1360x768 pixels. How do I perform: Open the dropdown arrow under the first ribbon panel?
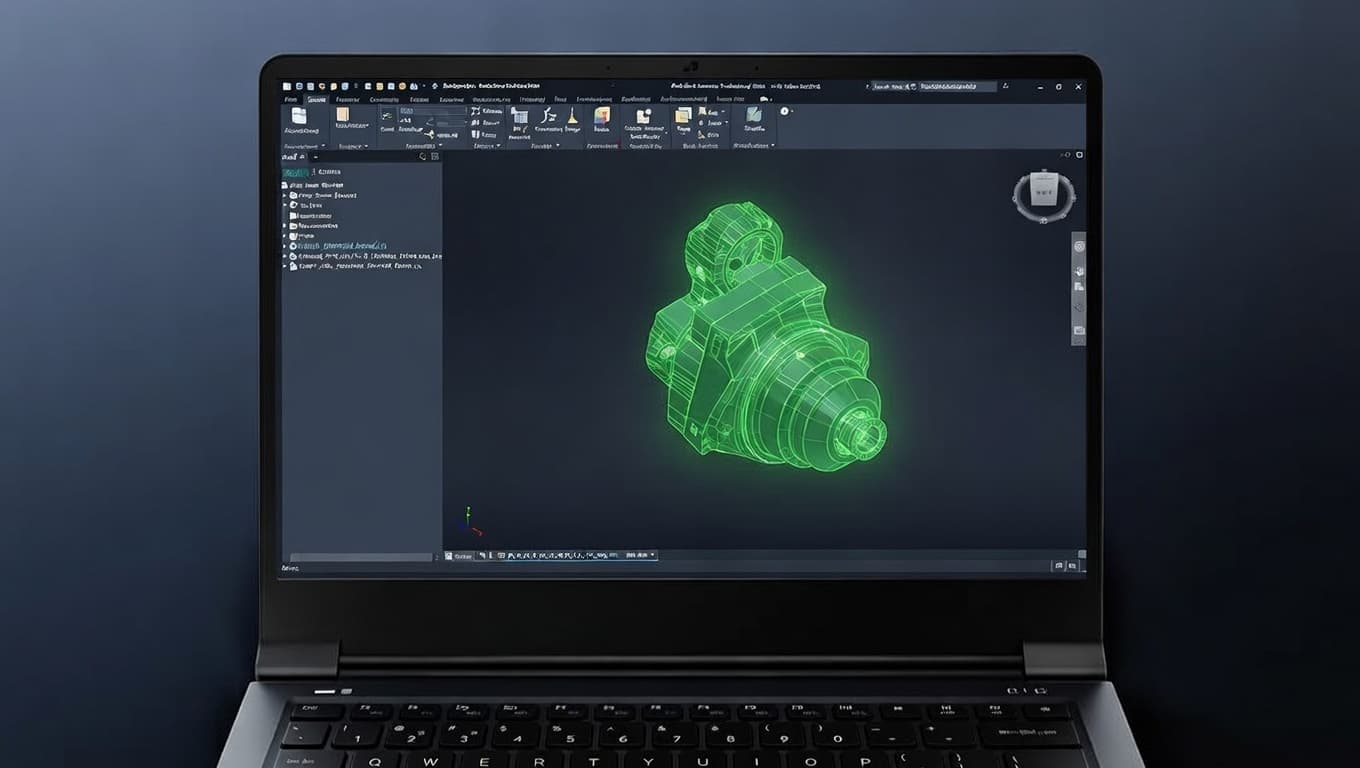pyautogui.click(x=323, y=146)
